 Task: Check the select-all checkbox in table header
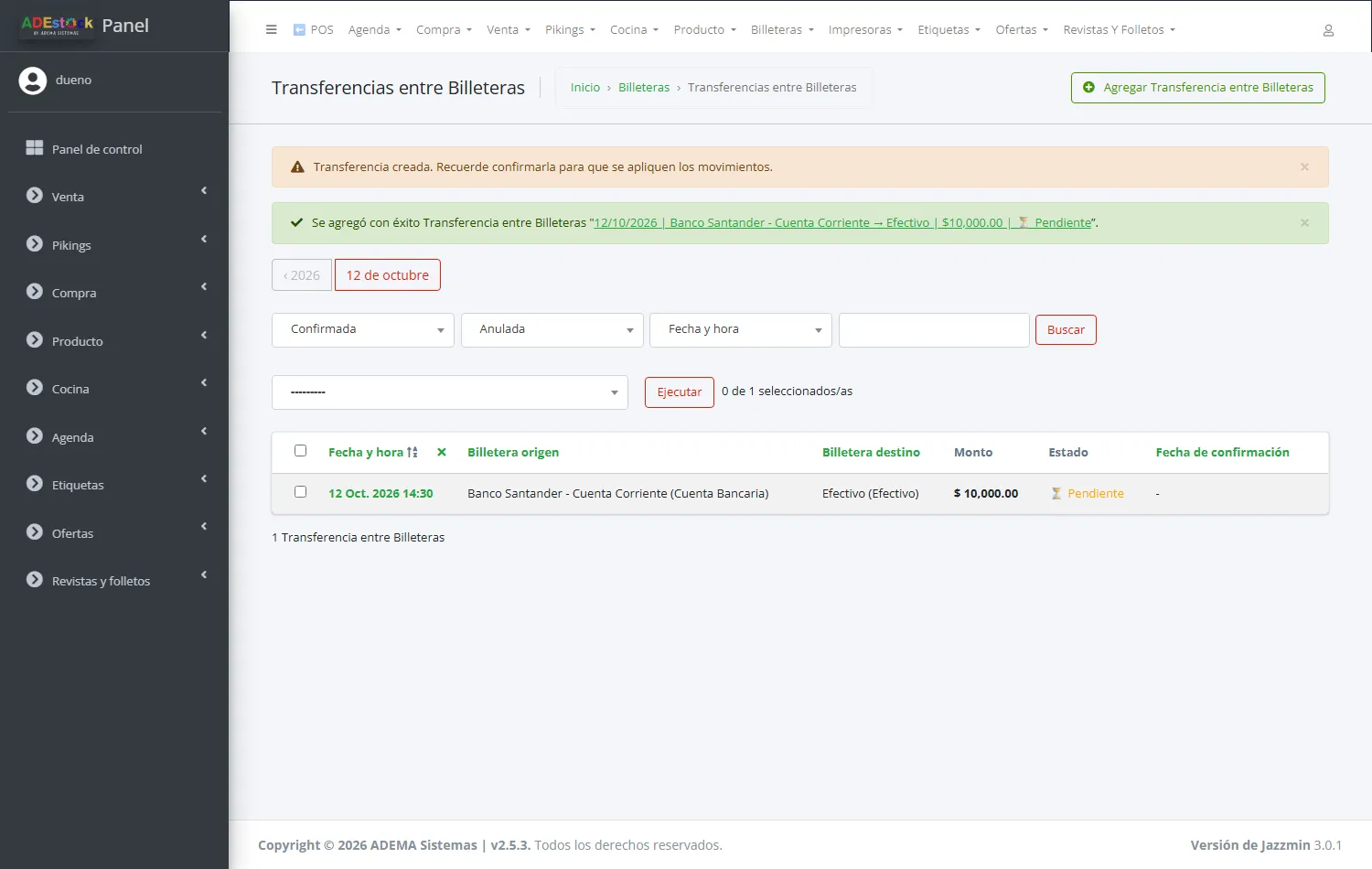[x=300, y=450]
